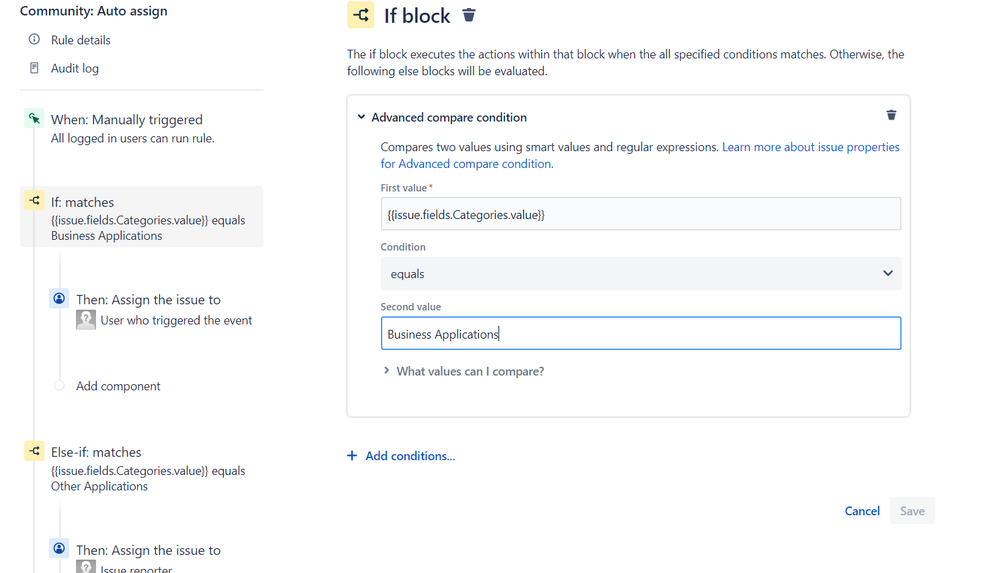Click the If block header icon
Screen dimensions: 999x573
coord(361,15)
